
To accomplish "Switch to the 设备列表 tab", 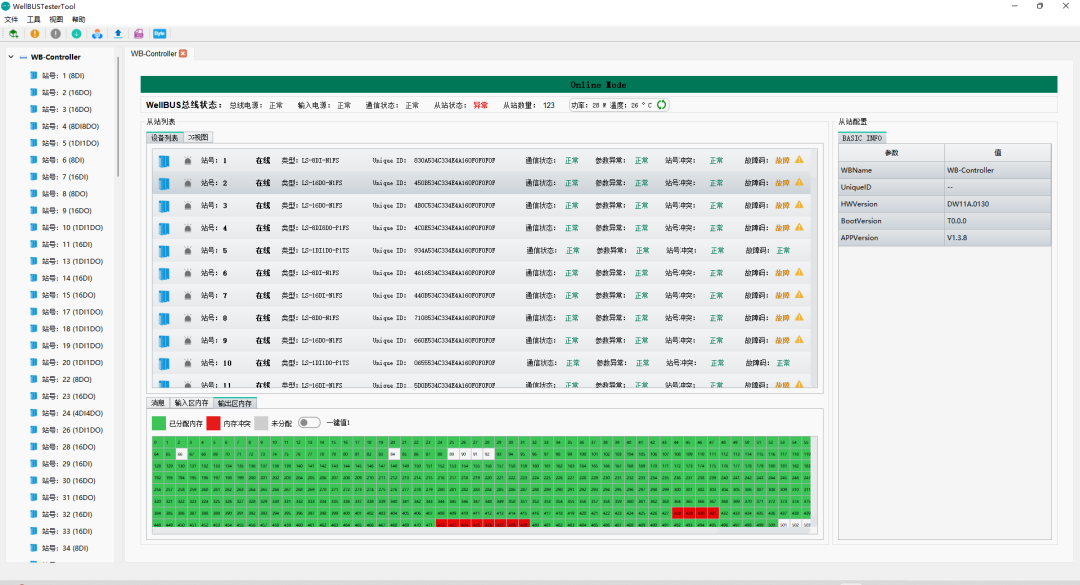I will pyautogui.click(x=165, y=137).
